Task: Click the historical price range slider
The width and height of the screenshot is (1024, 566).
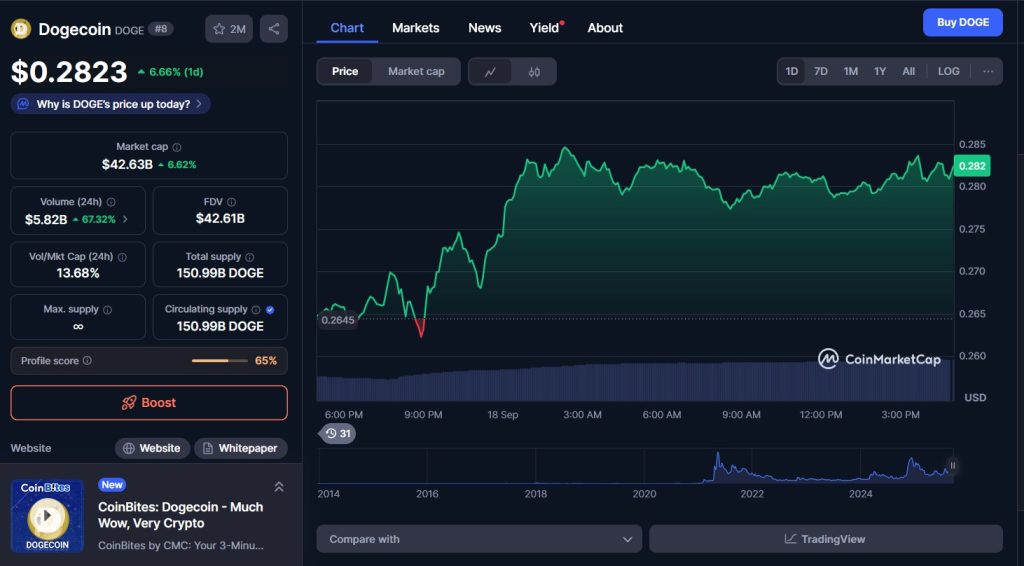Action: 635,467
